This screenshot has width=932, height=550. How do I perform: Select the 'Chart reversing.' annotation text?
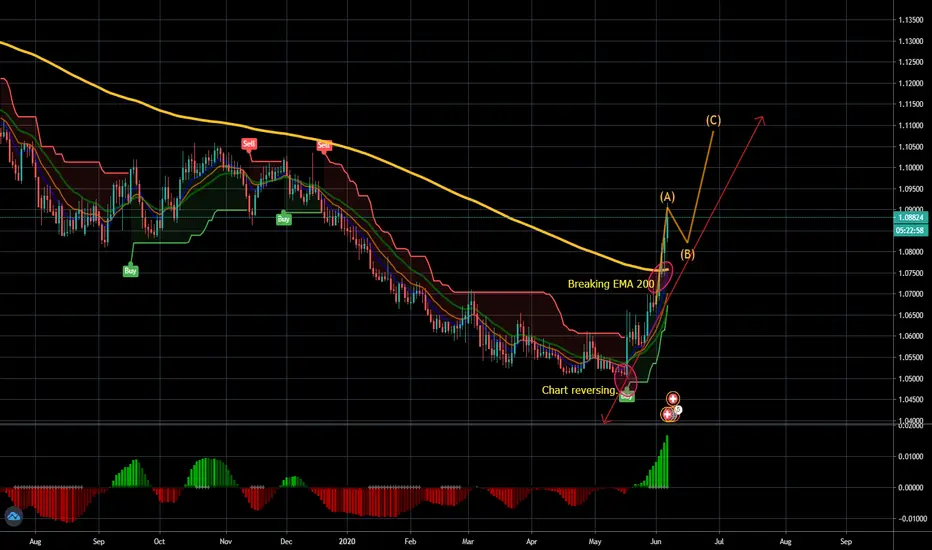[580, 390]
